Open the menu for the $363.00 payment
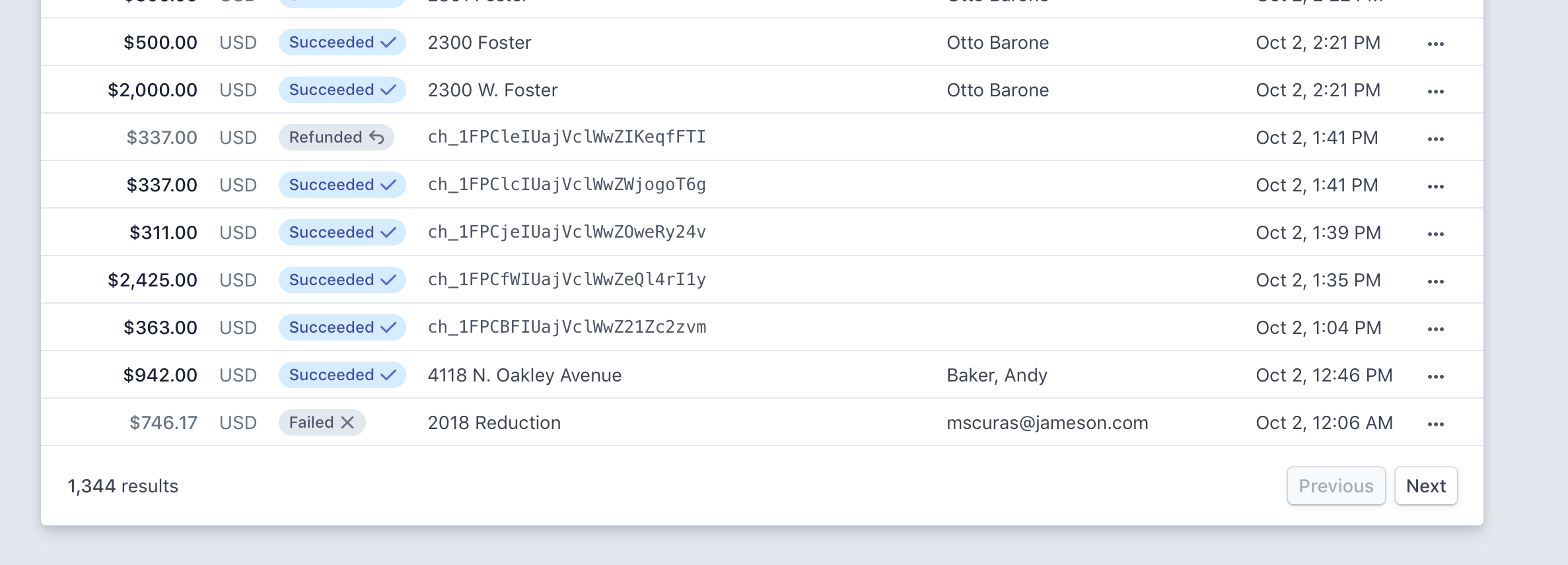This screenshot has width=1568, height=565. [x=1435, y=329]
